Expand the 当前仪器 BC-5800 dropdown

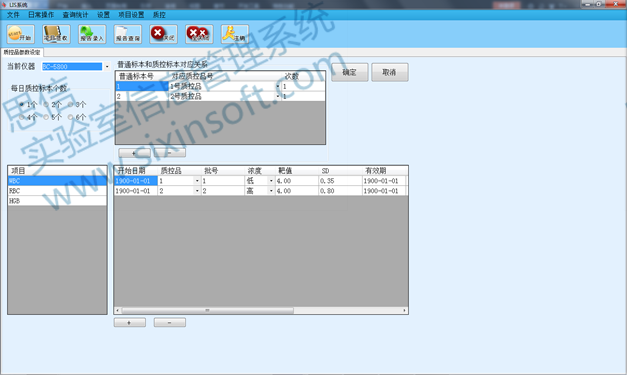pyautogui.click(x=107, y=67)
